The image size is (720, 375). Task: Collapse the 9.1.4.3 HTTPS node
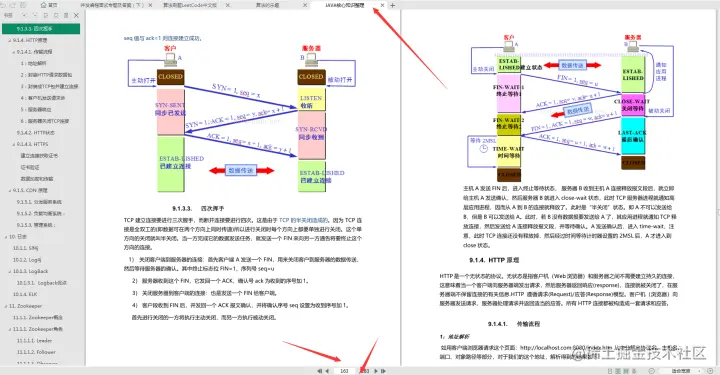click(13, 144)
